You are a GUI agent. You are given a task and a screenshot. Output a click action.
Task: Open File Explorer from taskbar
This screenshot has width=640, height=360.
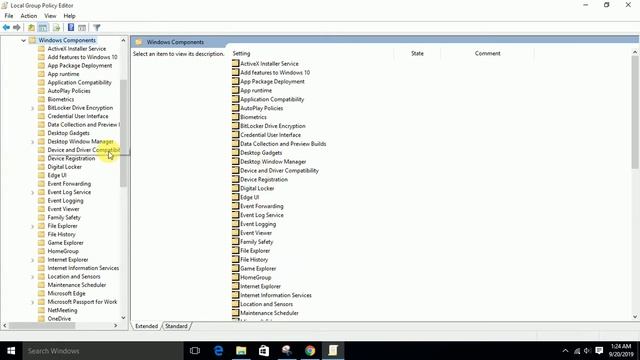(x=241, y=351)
